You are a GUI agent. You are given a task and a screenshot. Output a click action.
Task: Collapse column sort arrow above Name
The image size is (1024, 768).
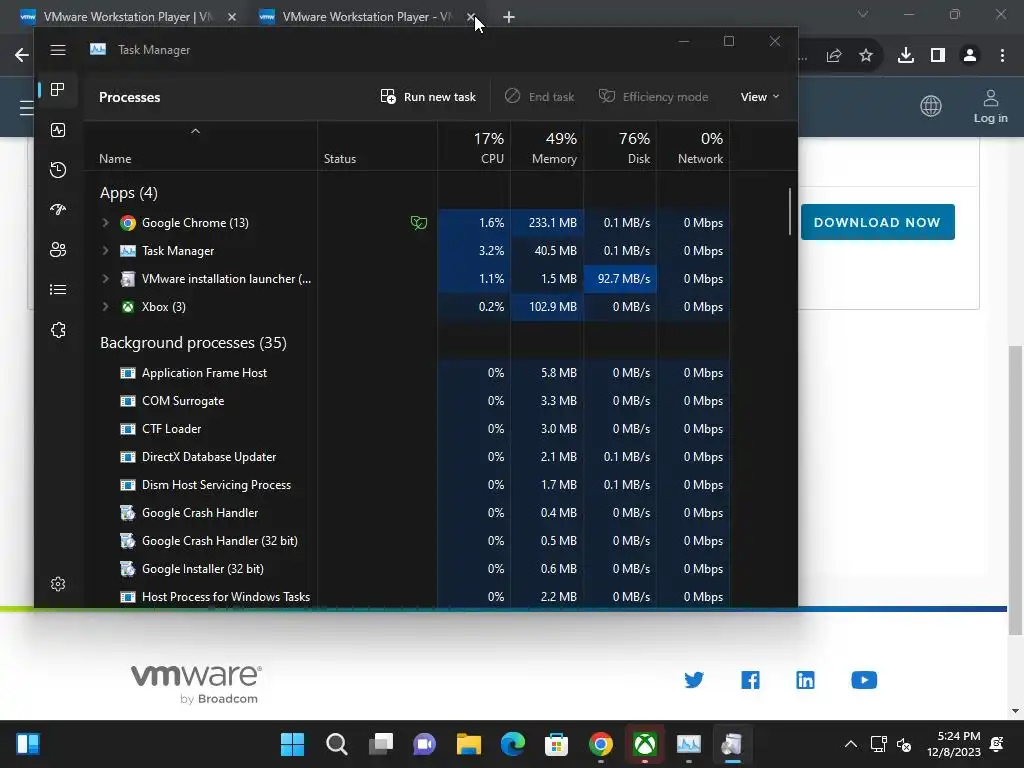pyautogui.click(x=195, y=131)
